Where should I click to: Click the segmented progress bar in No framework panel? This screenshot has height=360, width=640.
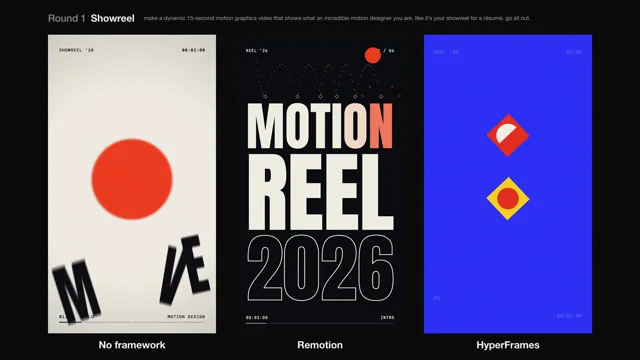point(132,322)
